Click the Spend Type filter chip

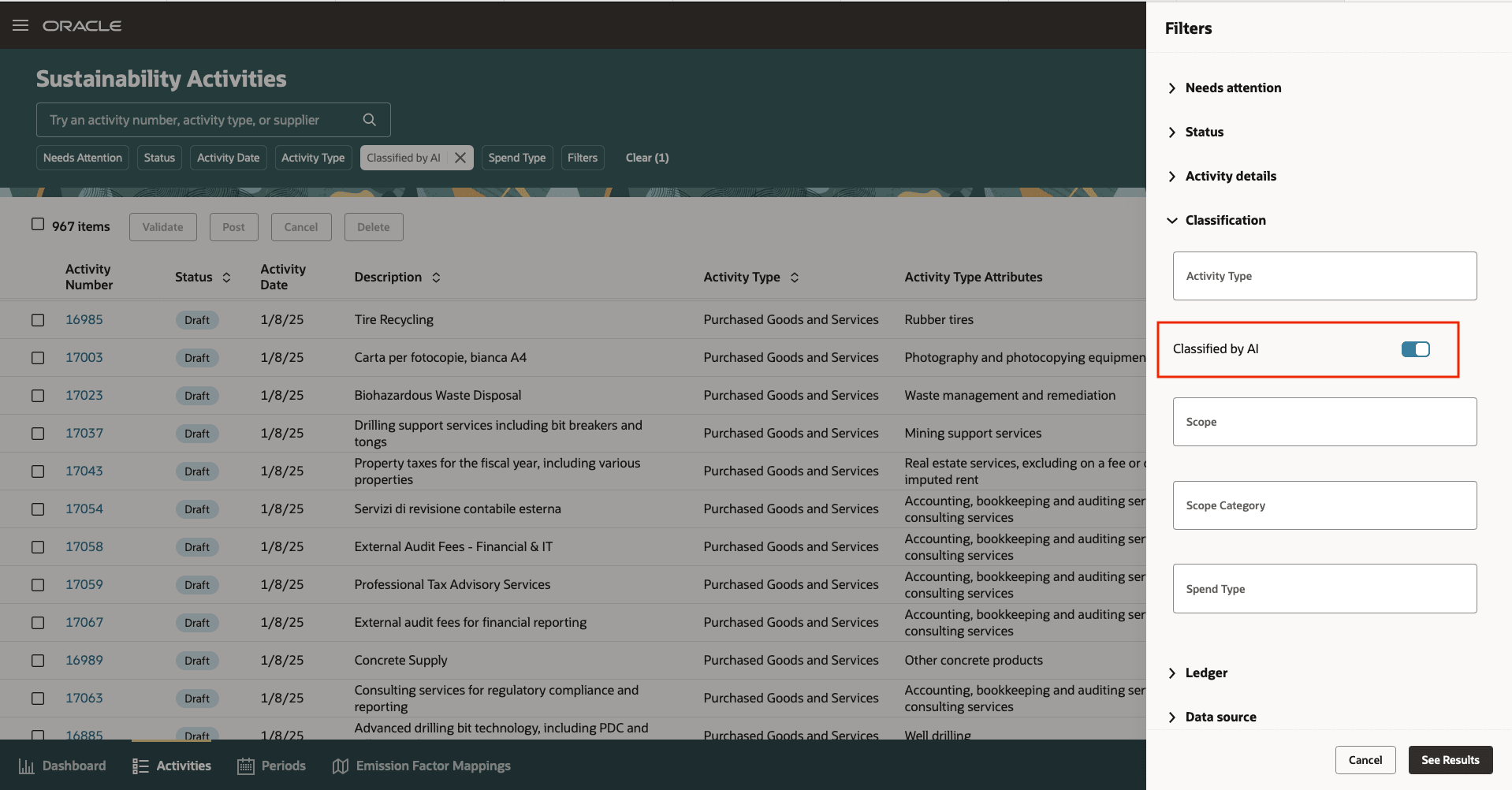(x=517, y=158)
